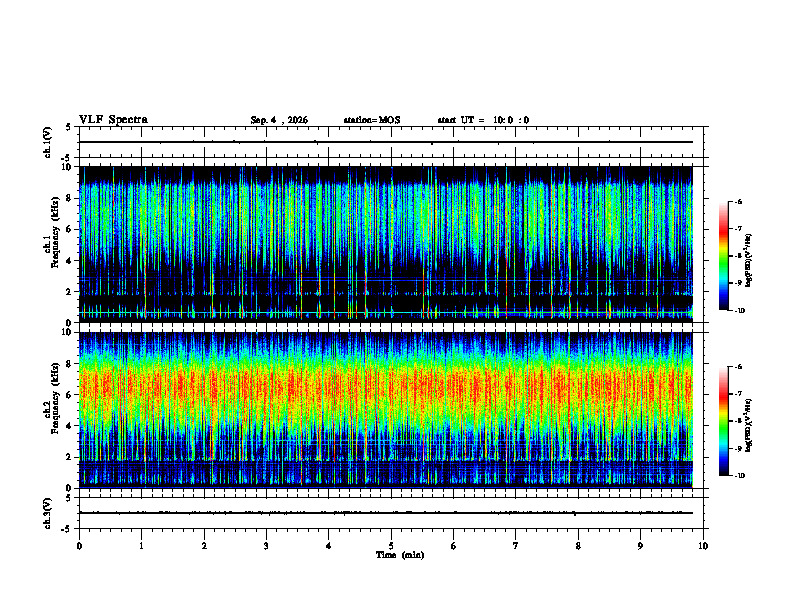
Task: Click the ch.1(V) waveform panel label
Action: (x=48, y=142)
